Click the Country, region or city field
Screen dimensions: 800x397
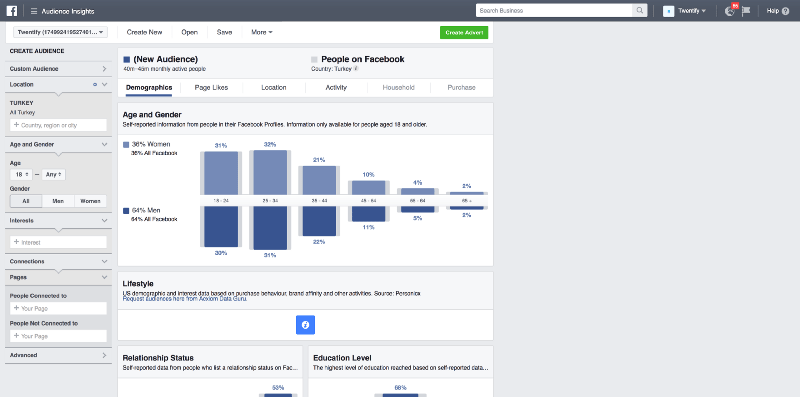59,125
